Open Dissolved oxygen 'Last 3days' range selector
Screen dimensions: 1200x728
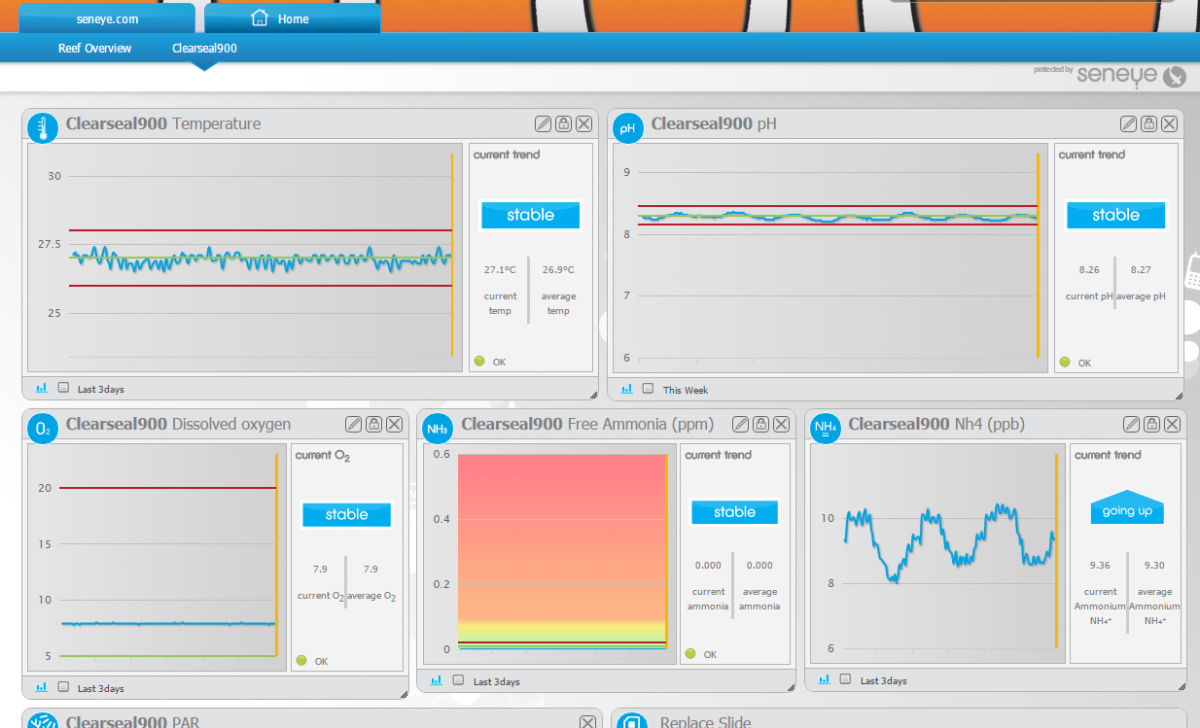(100, 689)
